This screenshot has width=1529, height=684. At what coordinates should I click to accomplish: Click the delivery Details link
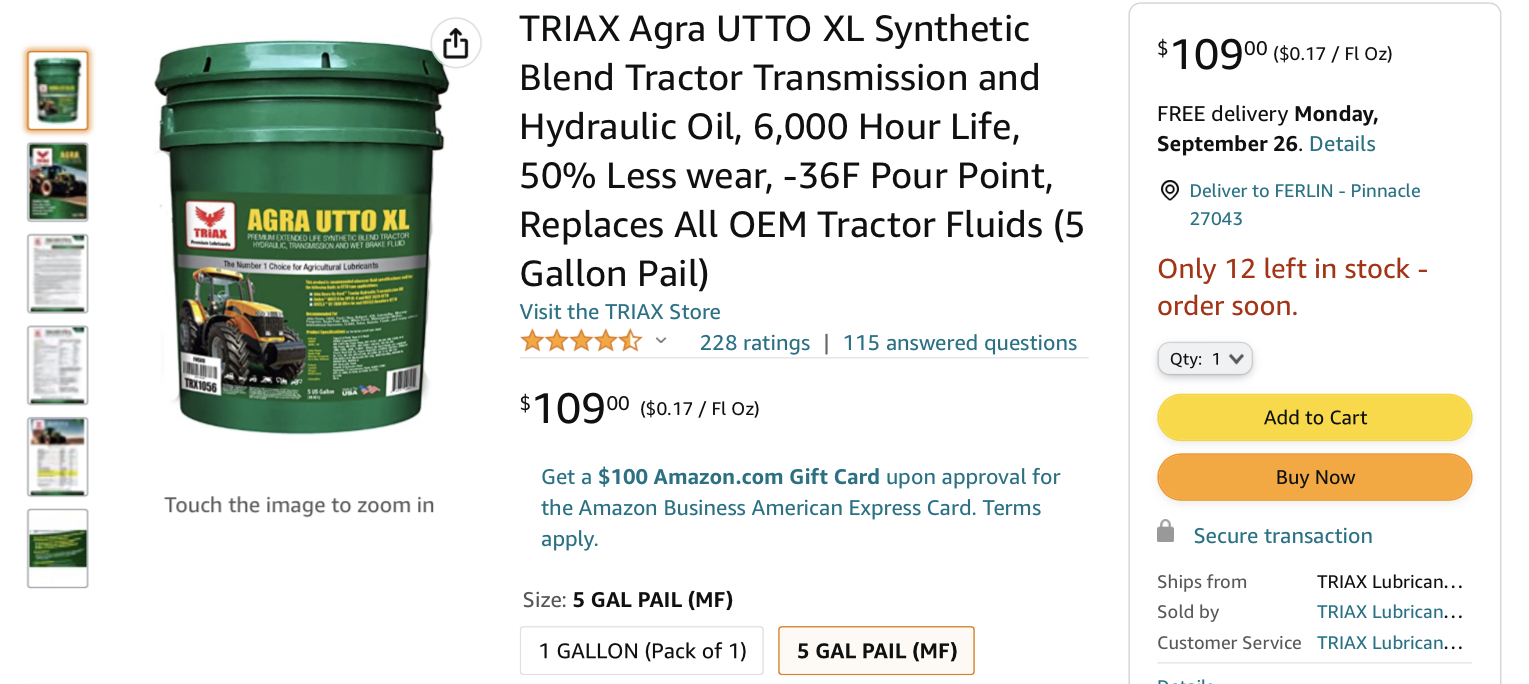click(1342, 144)
